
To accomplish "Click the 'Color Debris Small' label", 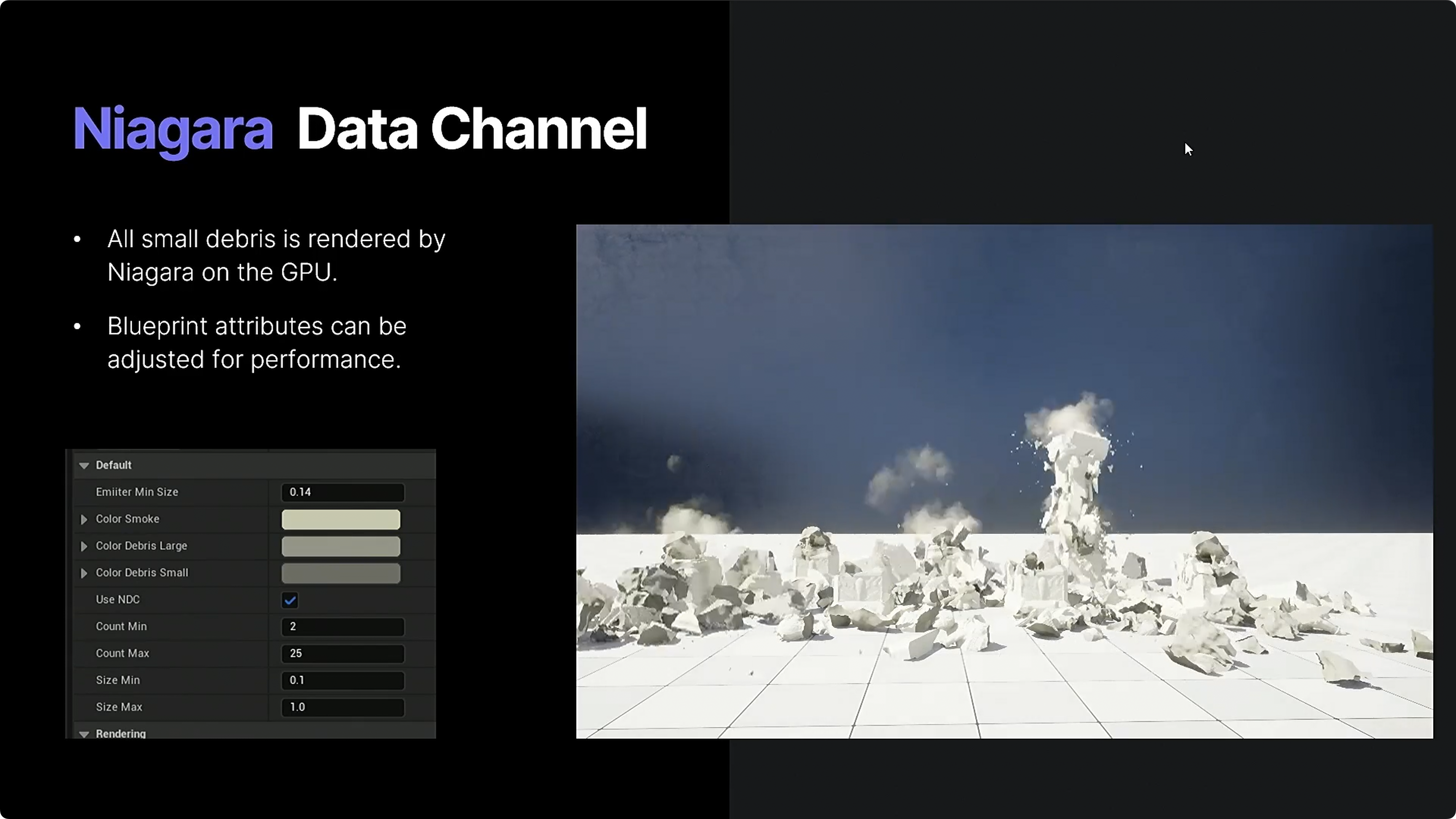I will click(x=142, y=573).
